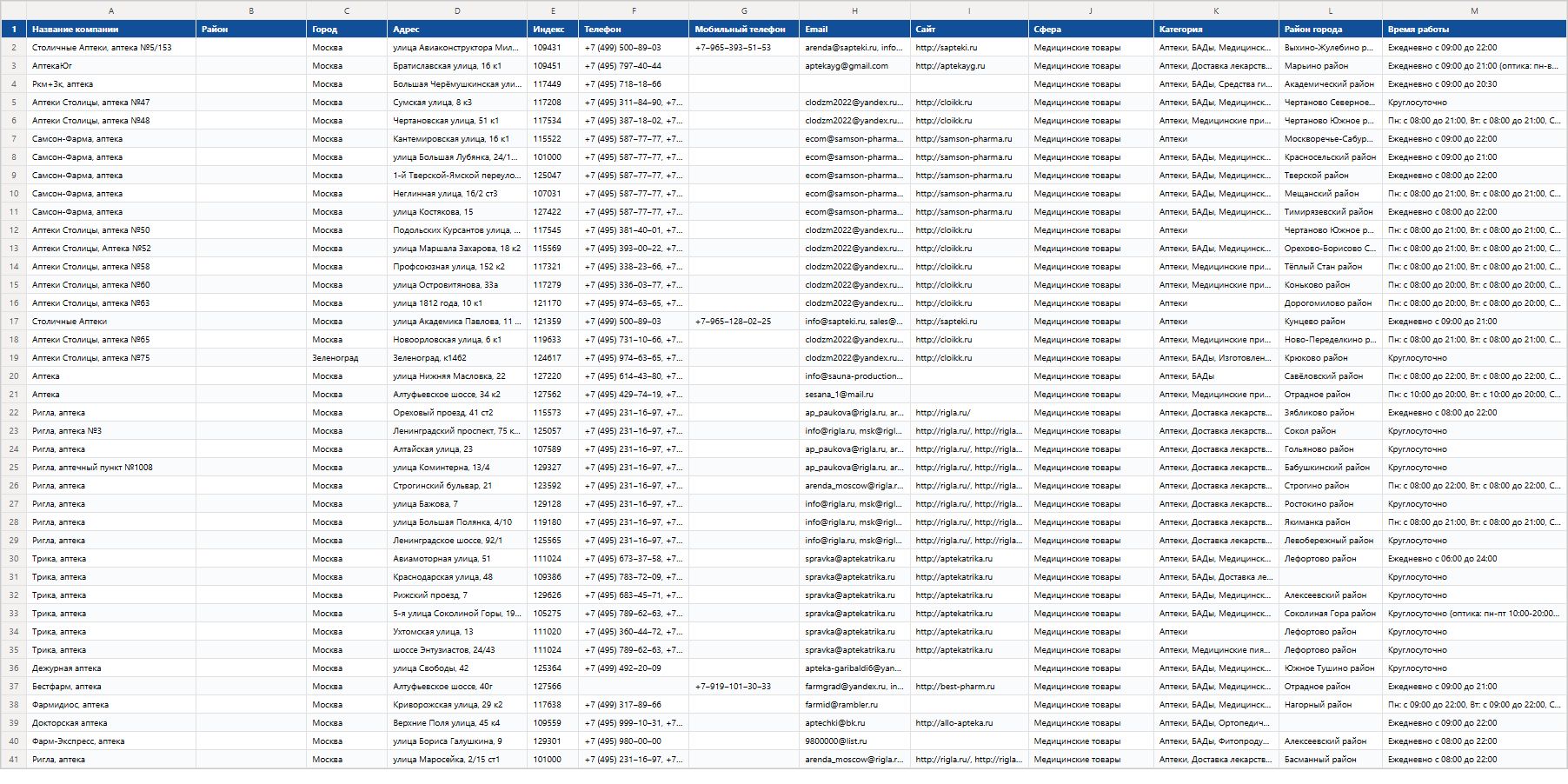The width and height of the screenshot is (1568, 784).
Task: Select the 'Фарм-Экспресс, аптека' cell
Action: coord(111,741)
